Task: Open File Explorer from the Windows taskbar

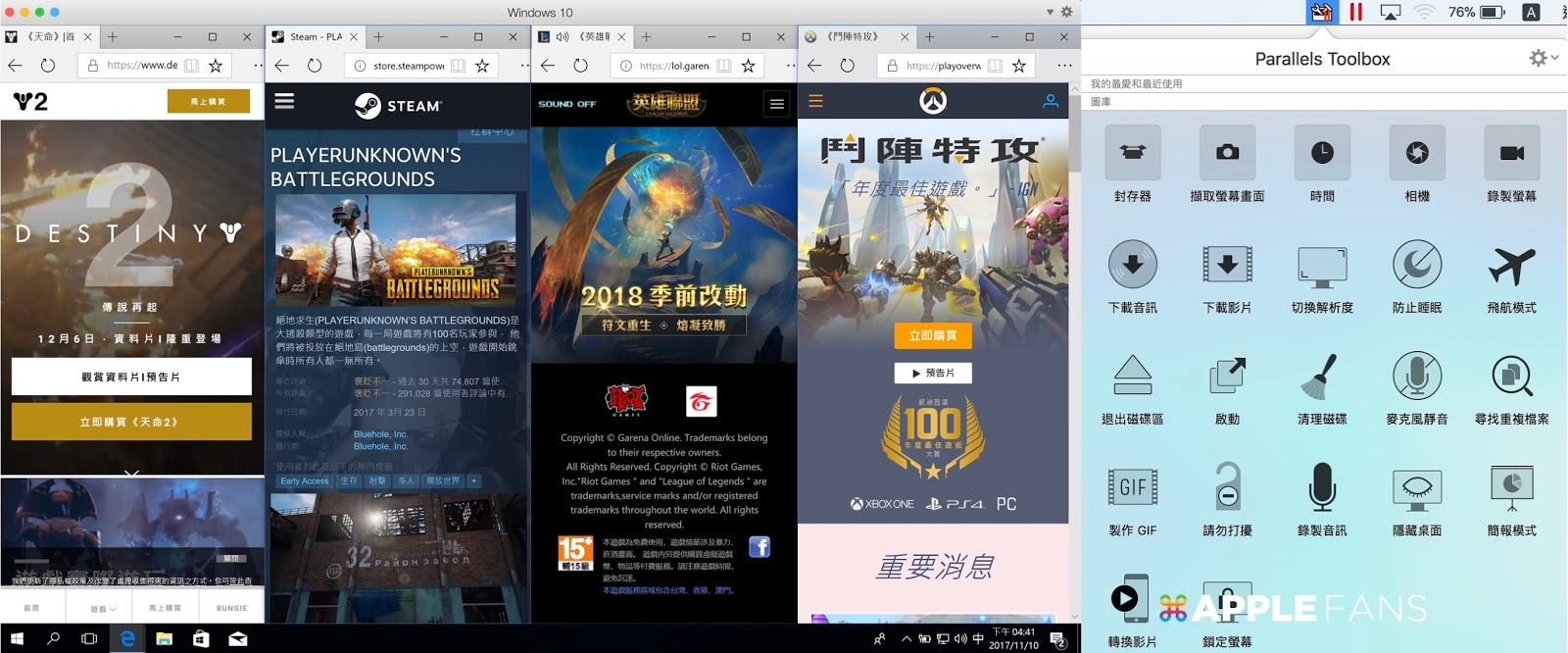Action: 164,638
